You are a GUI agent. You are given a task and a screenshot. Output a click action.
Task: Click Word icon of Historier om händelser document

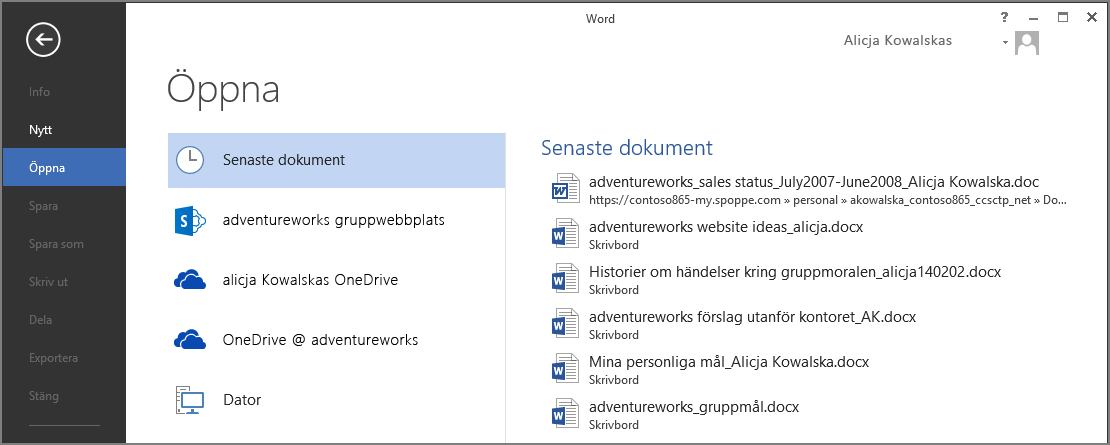pyautogui.click(x=565, y=279)
